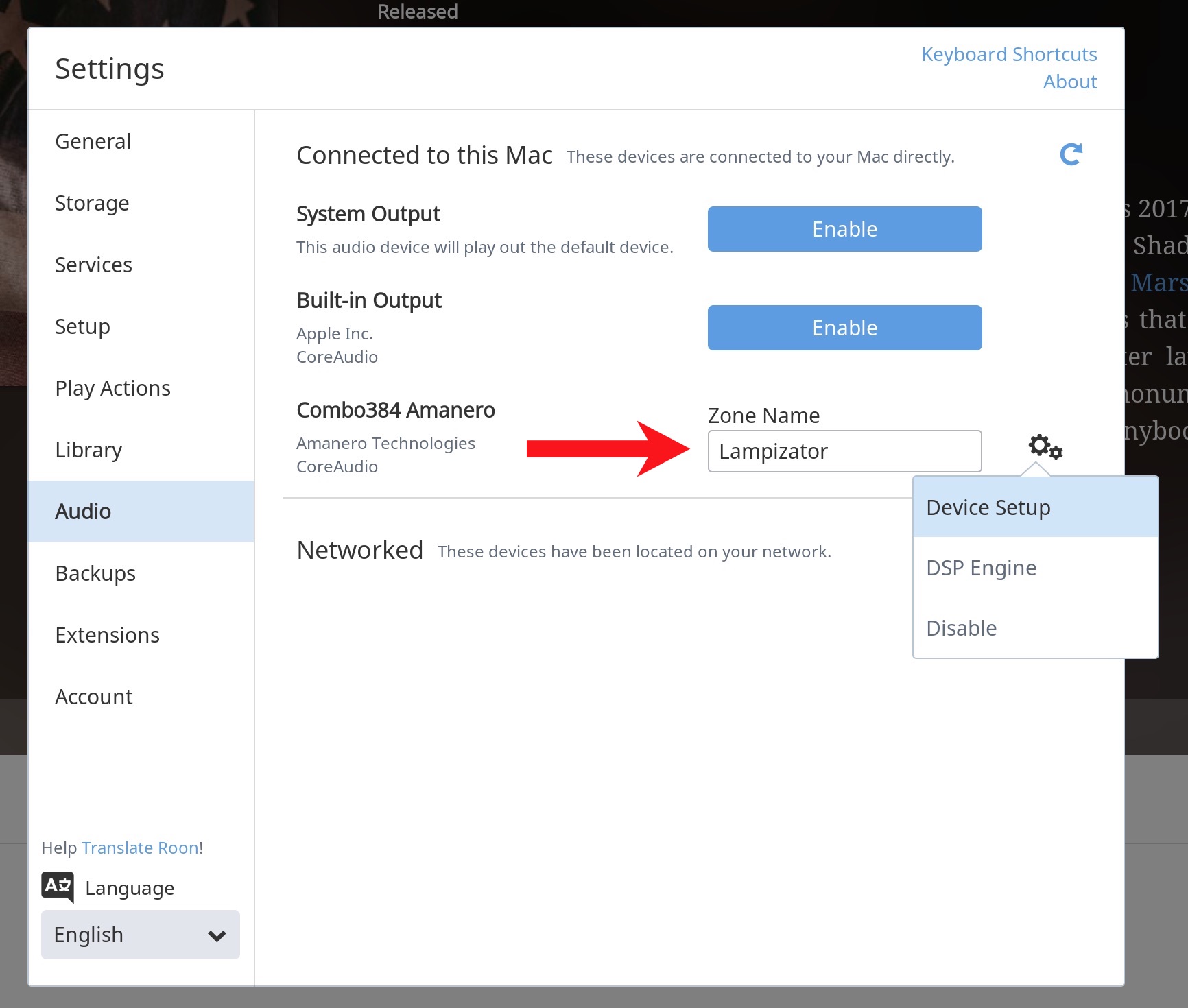Click the gears icon beside Lampizator zone
The width and height of the screenshot is (1188, 1008).
click(x=1045, y=447)
